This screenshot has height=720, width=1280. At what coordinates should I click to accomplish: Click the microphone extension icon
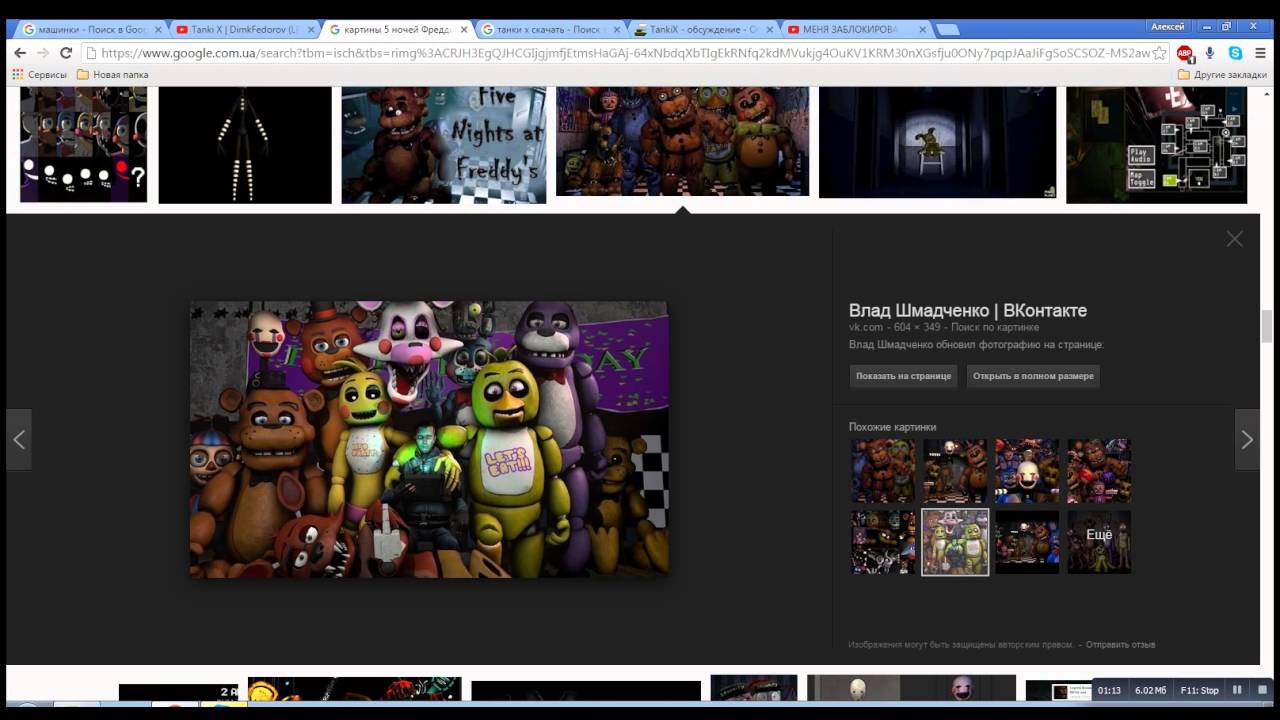[1210, 53]
